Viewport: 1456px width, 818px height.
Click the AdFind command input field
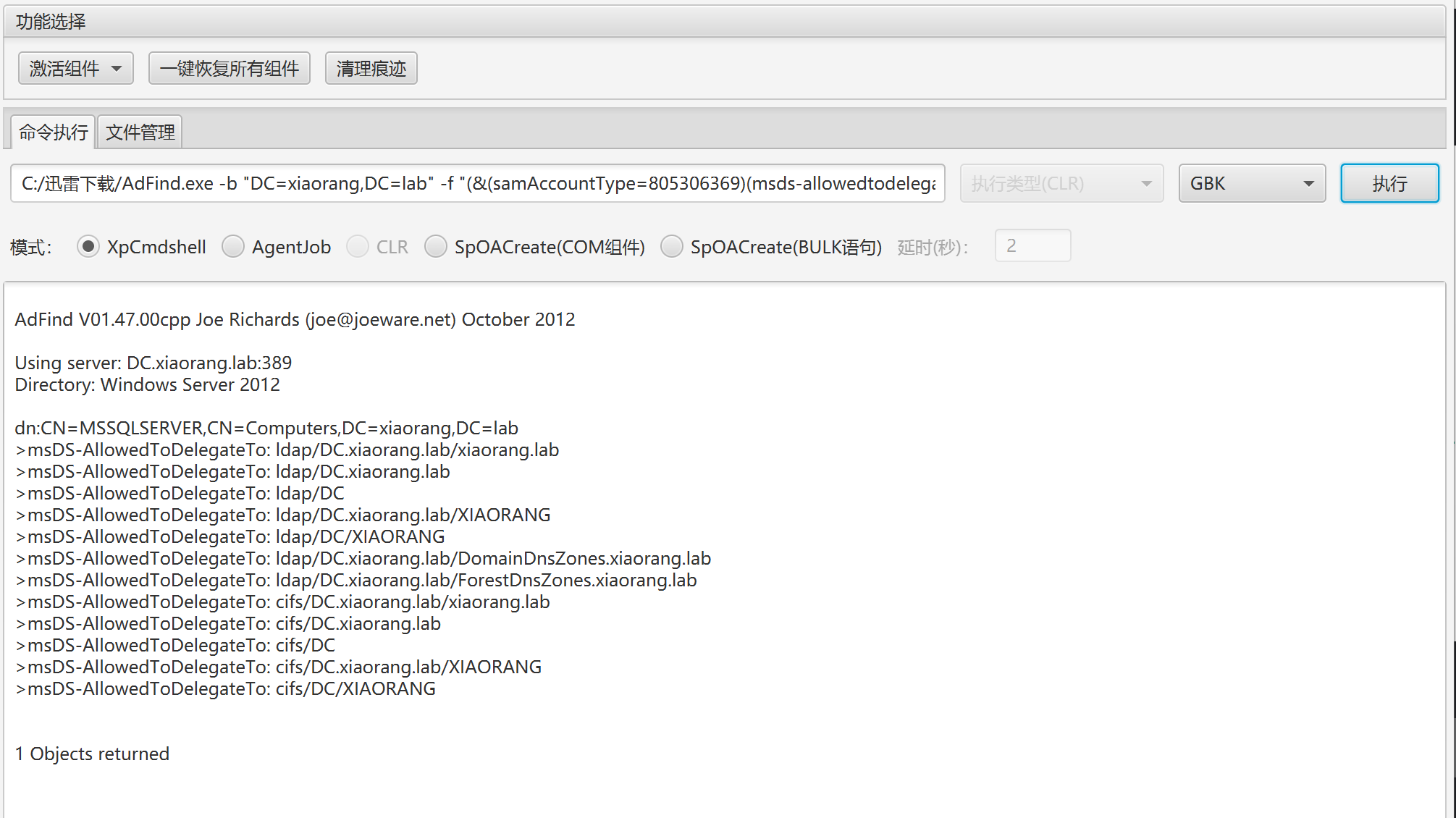click(478, 184)
